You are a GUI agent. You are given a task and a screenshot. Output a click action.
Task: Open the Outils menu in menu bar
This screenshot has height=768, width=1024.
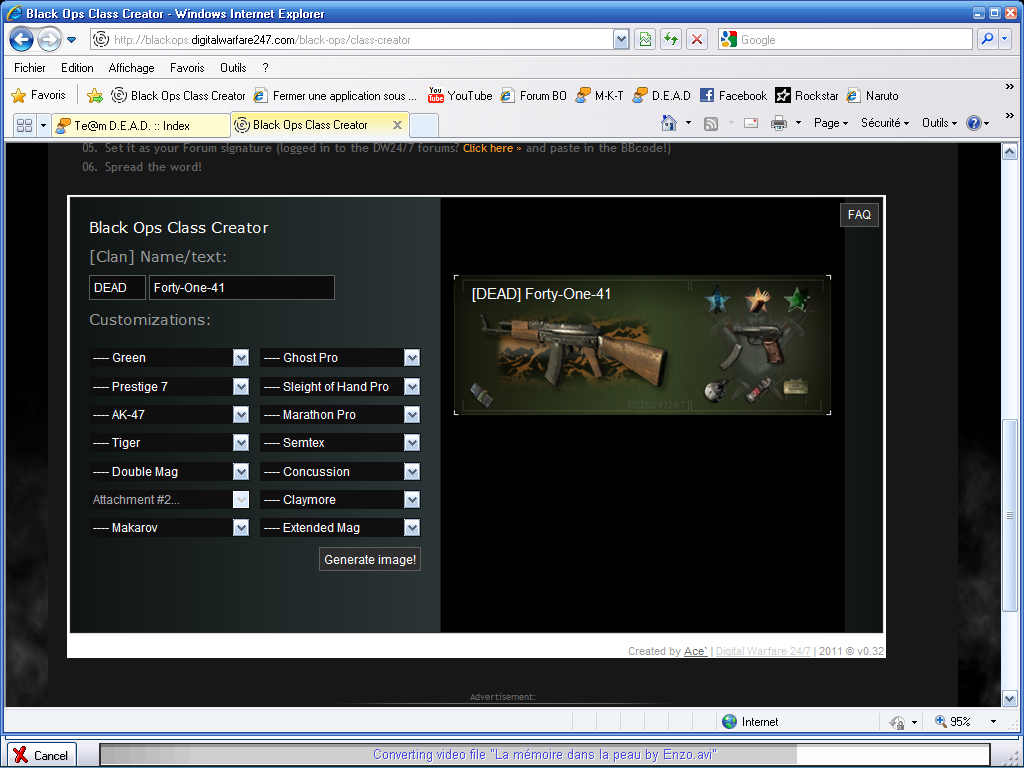click(232, 68)
